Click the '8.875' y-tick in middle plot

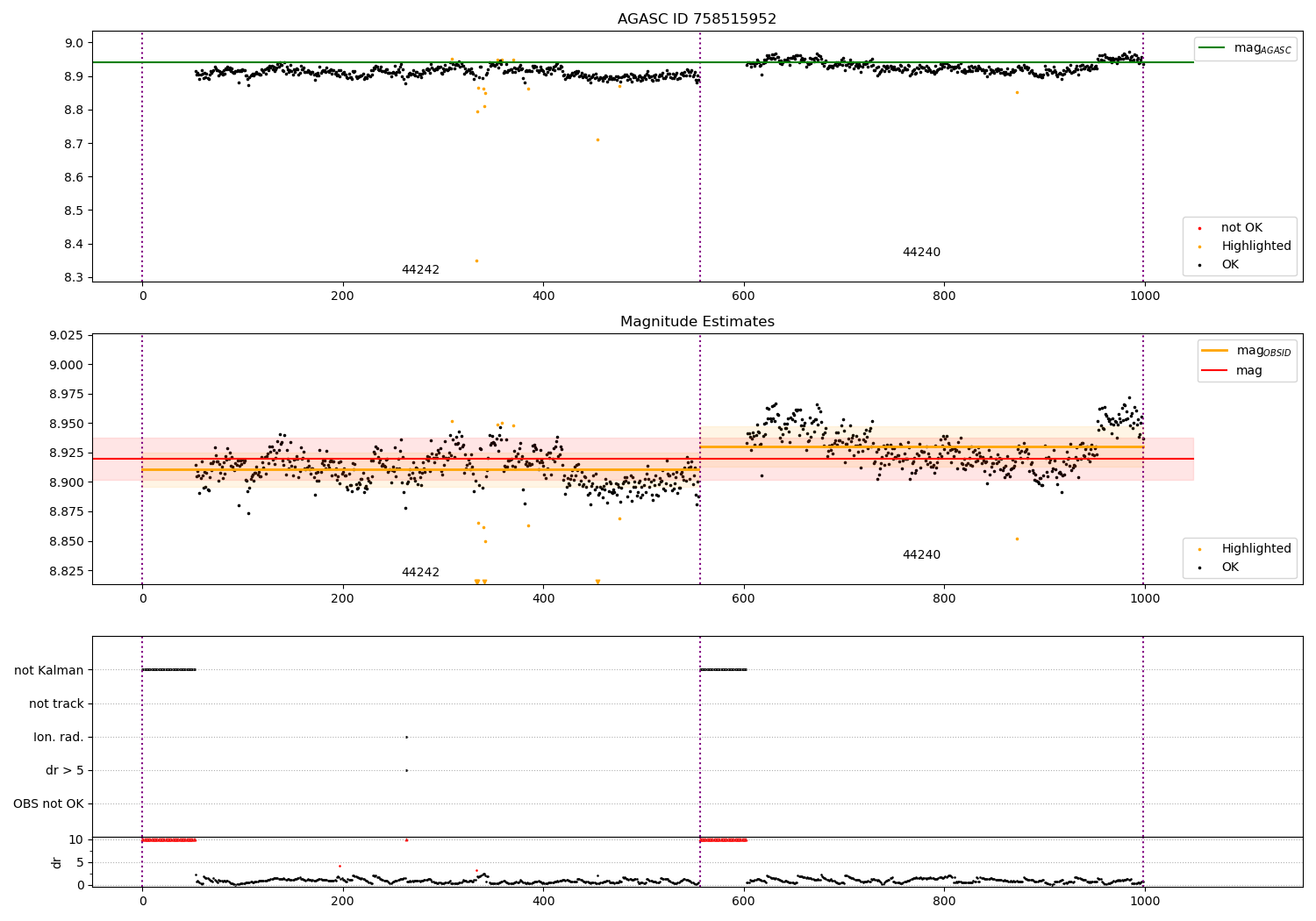coord(67,511)
